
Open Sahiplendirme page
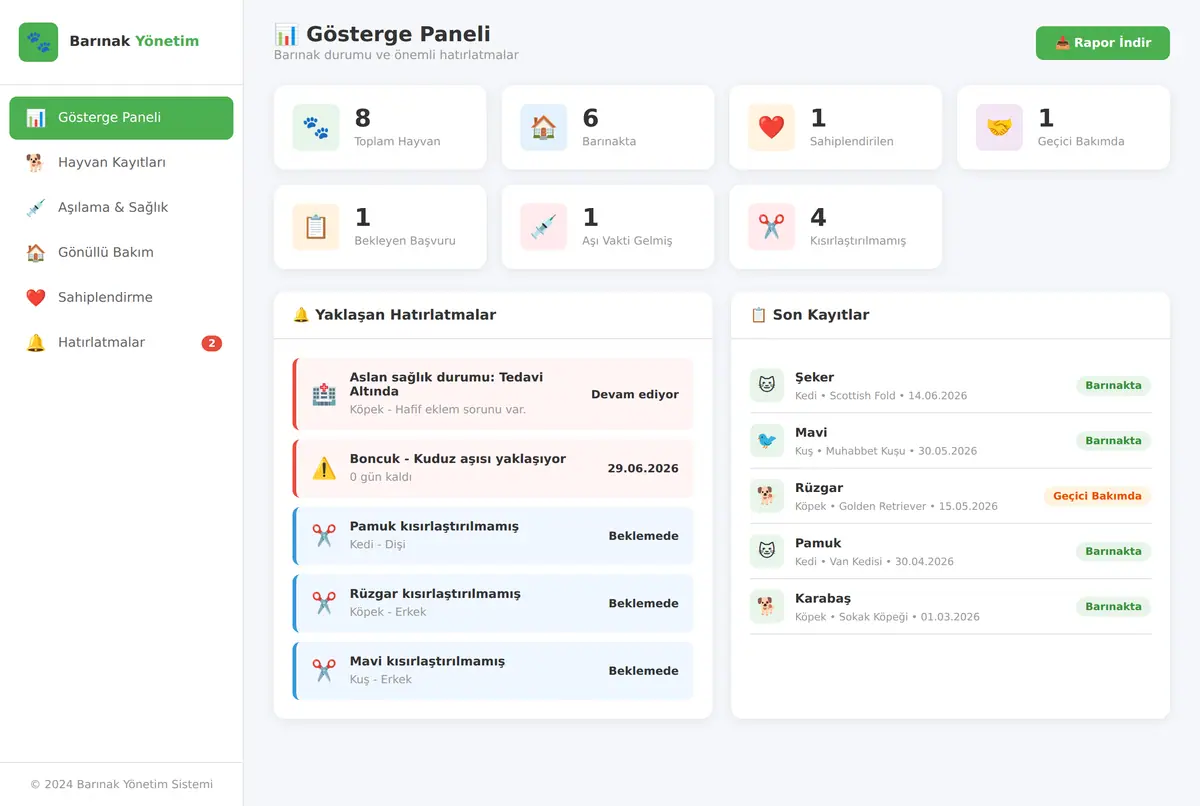121,298
